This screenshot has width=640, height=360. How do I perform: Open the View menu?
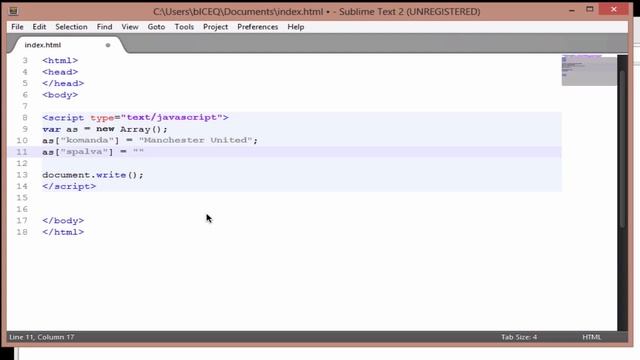tap(130, 27)
